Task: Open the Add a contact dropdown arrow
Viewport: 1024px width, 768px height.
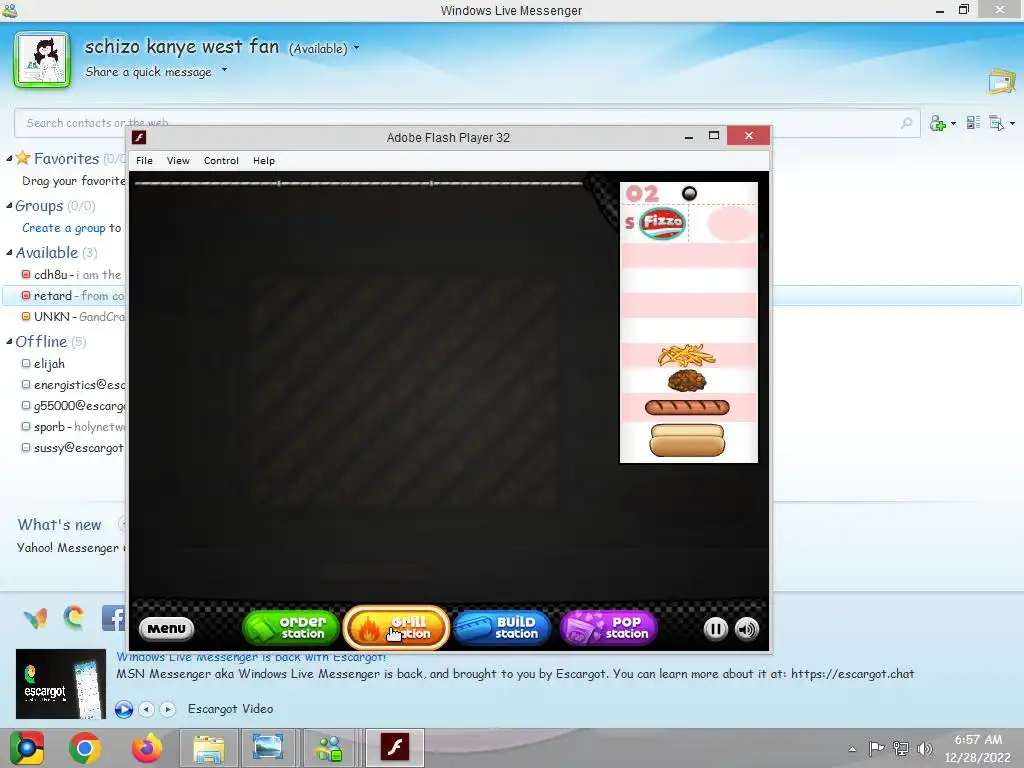Action: (953, 123)
